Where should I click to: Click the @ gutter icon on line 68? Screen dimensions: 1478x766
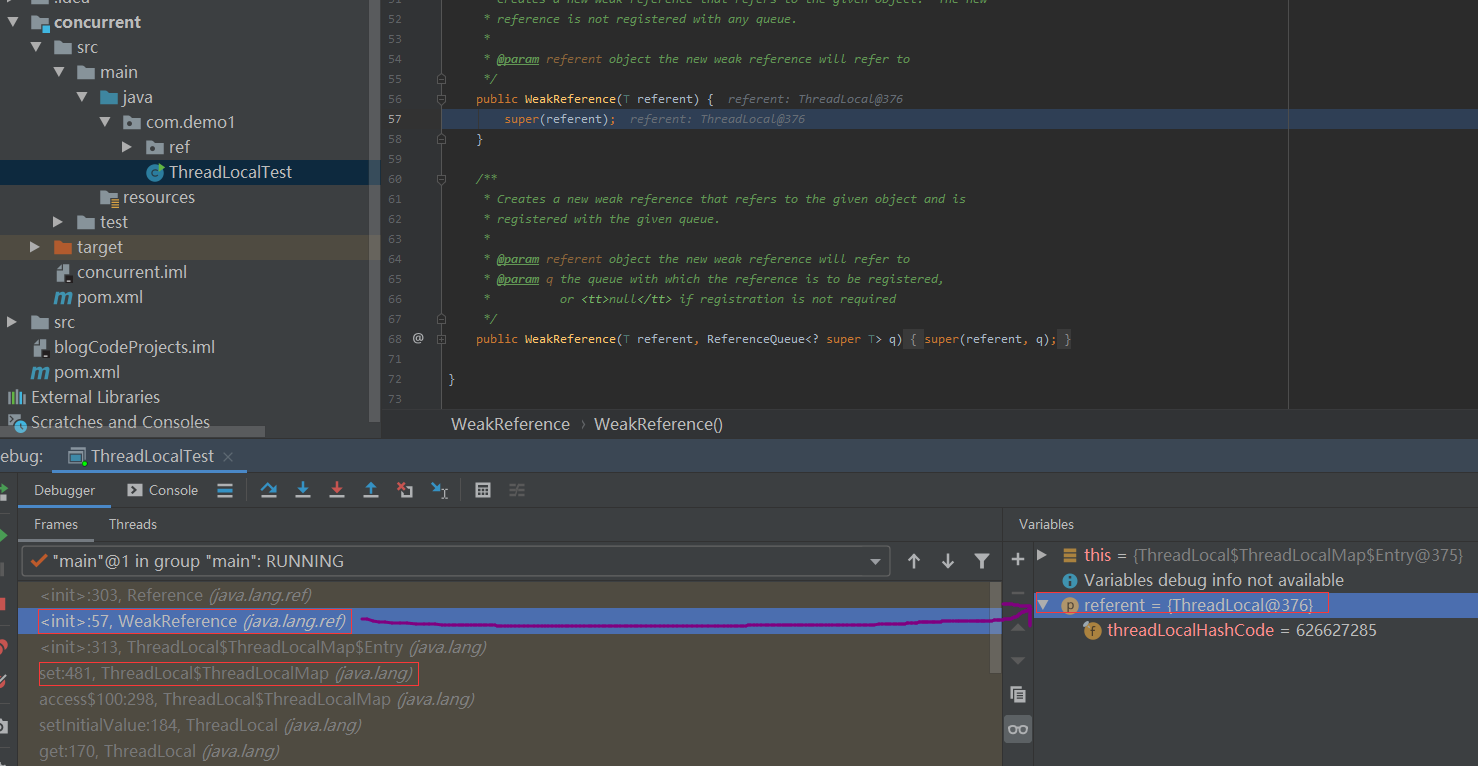[418, 339]
